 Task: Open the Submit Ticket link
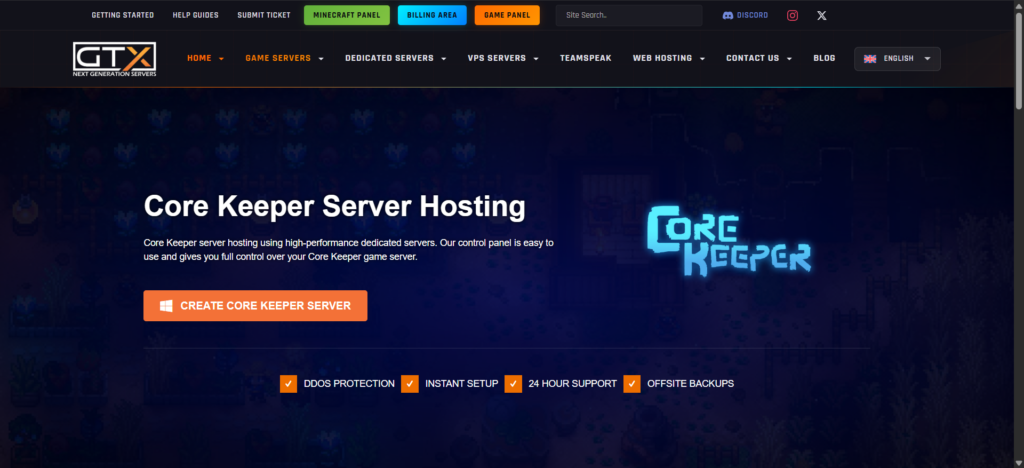pos(264,15)
